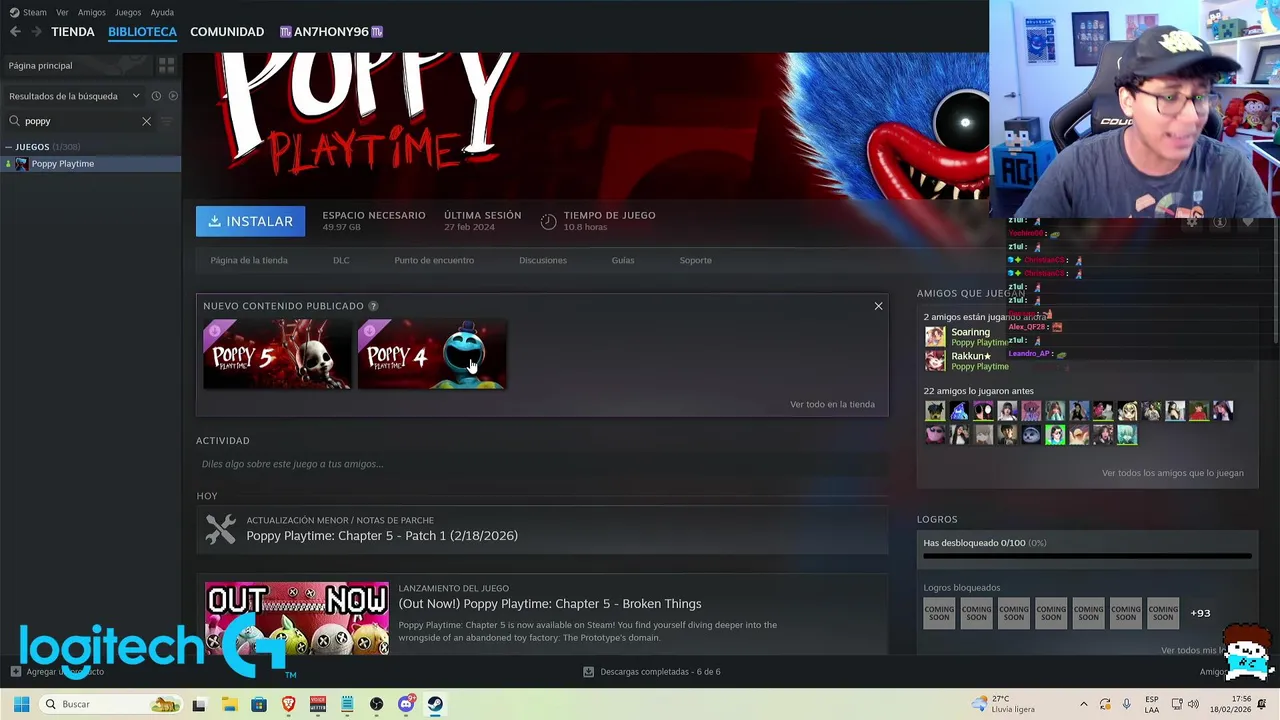
Task: Open the Guías link
Action: pyautogui.click(x=623, y=260)
